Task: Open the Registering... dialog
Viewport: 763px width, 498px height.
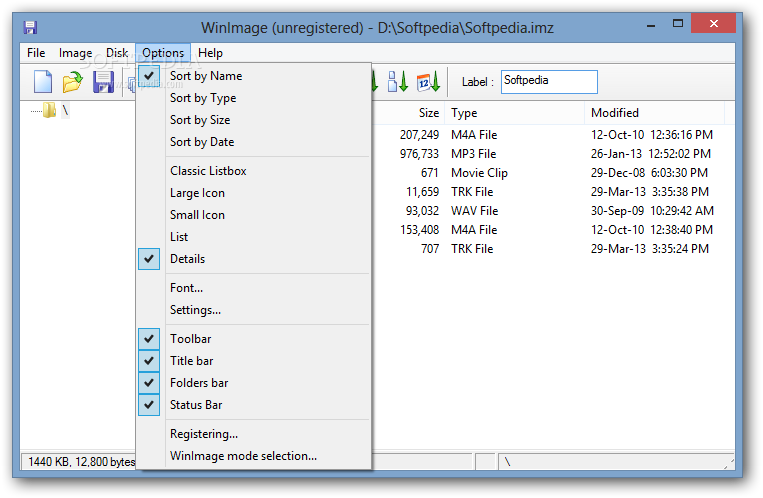Action: (253, 434)
